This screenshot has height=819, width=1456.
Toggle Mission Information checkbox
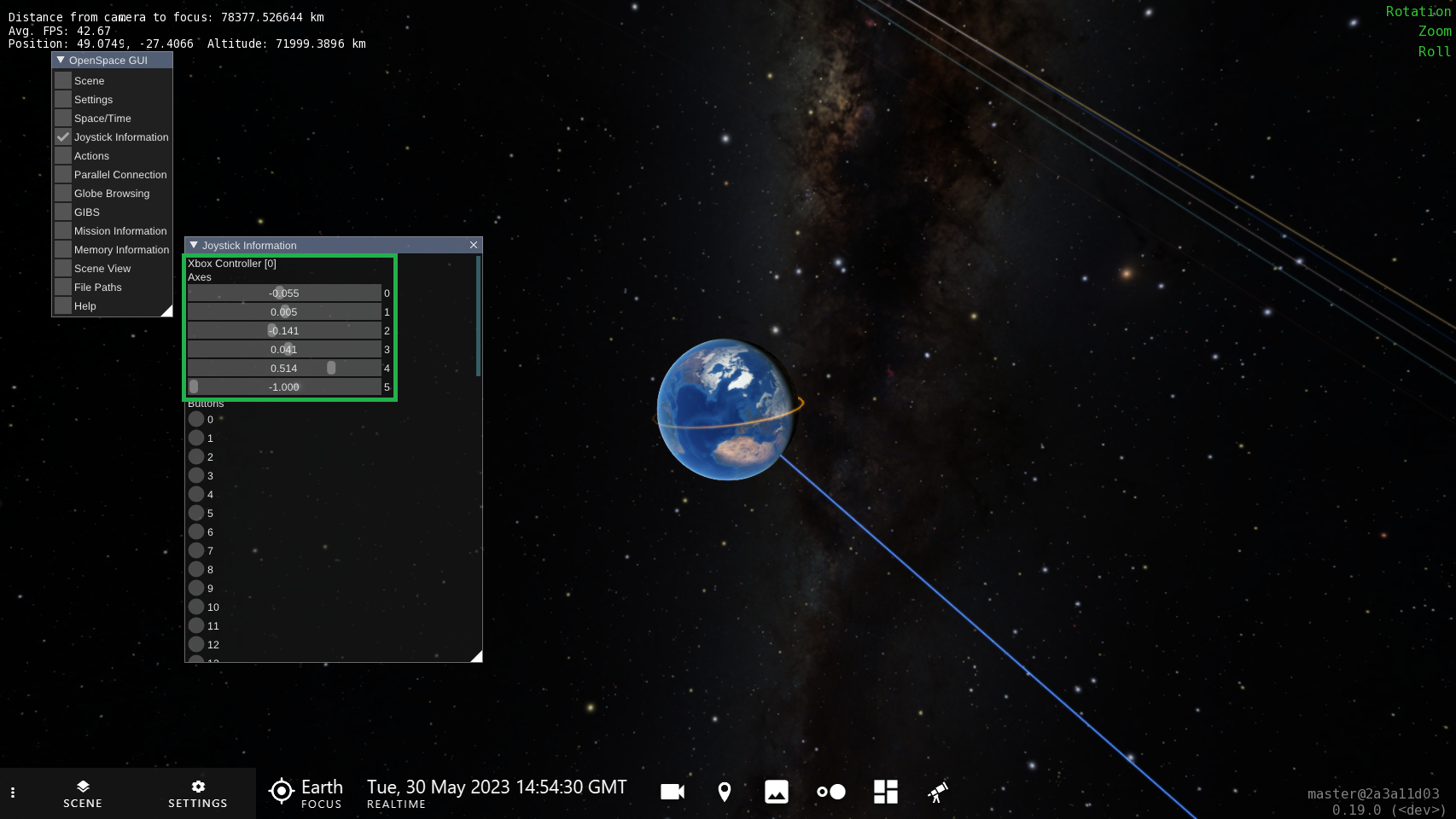[x=63, y=230]
